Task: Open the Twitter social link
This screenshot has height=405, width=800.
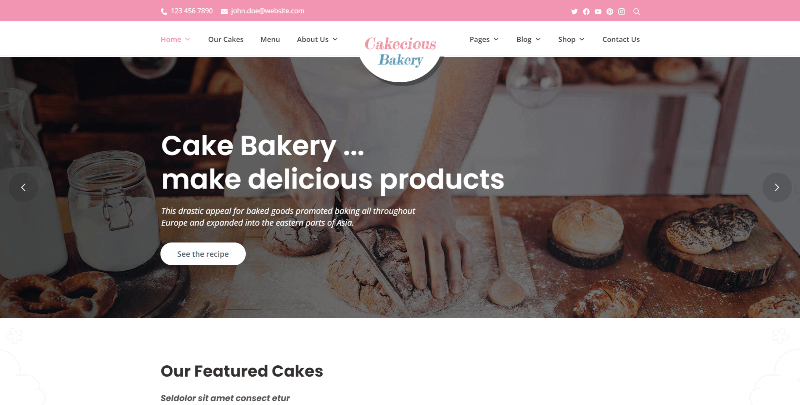Action: [574, 12]
